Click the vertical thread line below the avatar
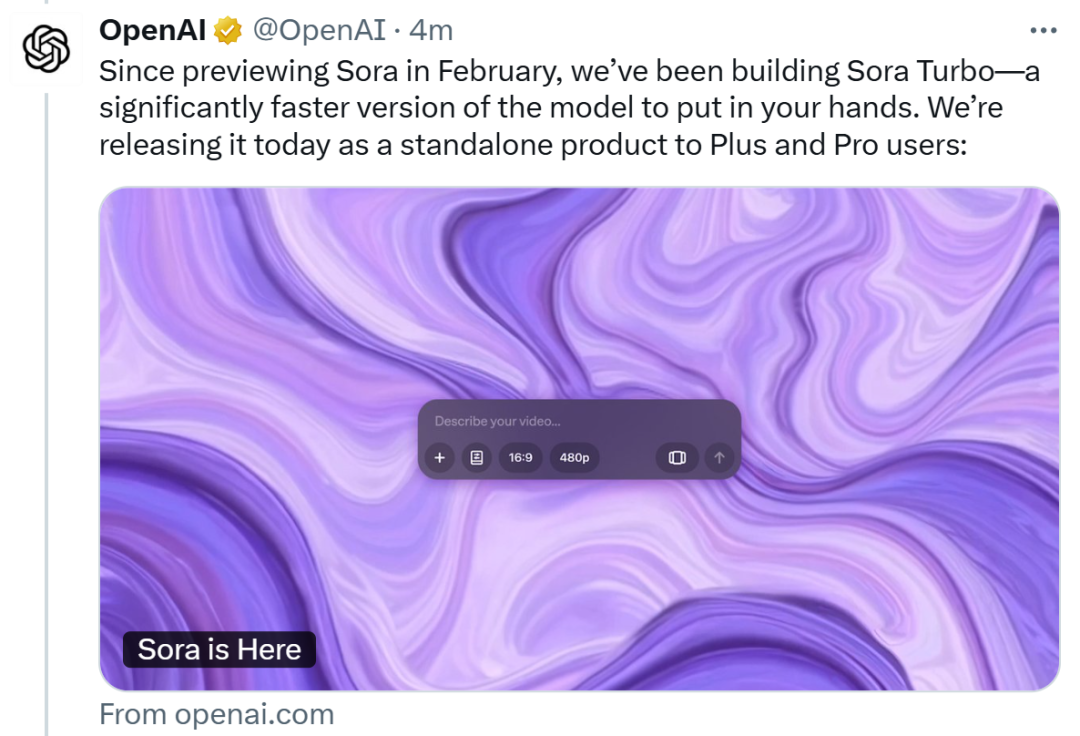This screenshot has height=736, width=1080. (x=46, y=413)
